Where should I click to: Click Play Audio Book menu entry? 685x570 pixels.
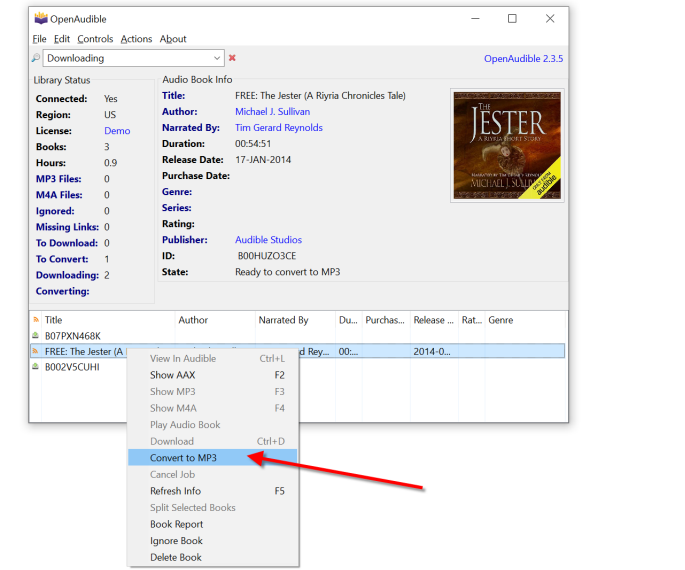pyautogui.click(x=213, y=425)
